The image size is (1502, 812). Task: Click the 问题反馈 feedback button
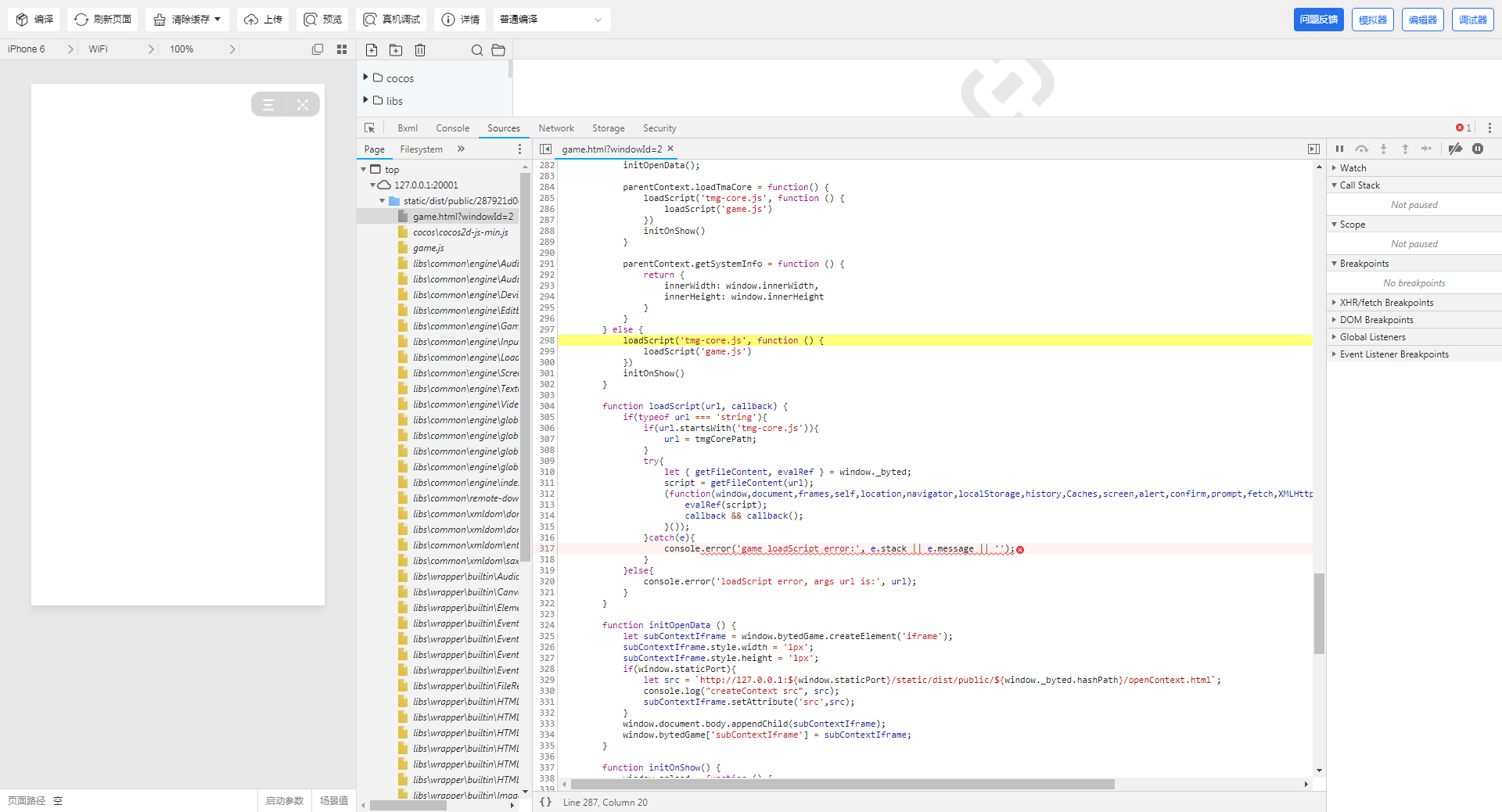pyautogui.click(x=1318, y=20)
